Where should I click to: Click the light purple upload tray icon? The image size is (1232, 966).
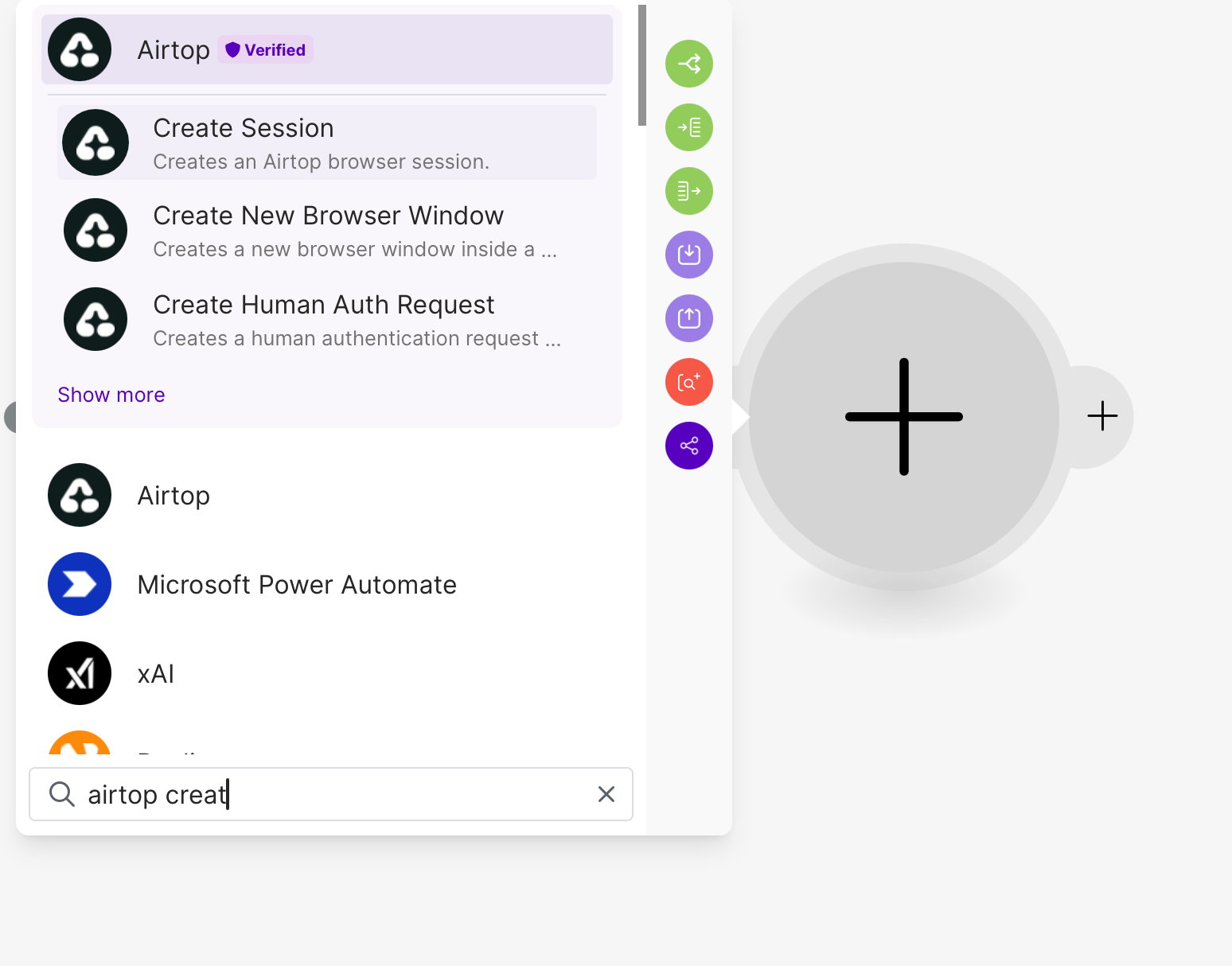coord(689,318)
